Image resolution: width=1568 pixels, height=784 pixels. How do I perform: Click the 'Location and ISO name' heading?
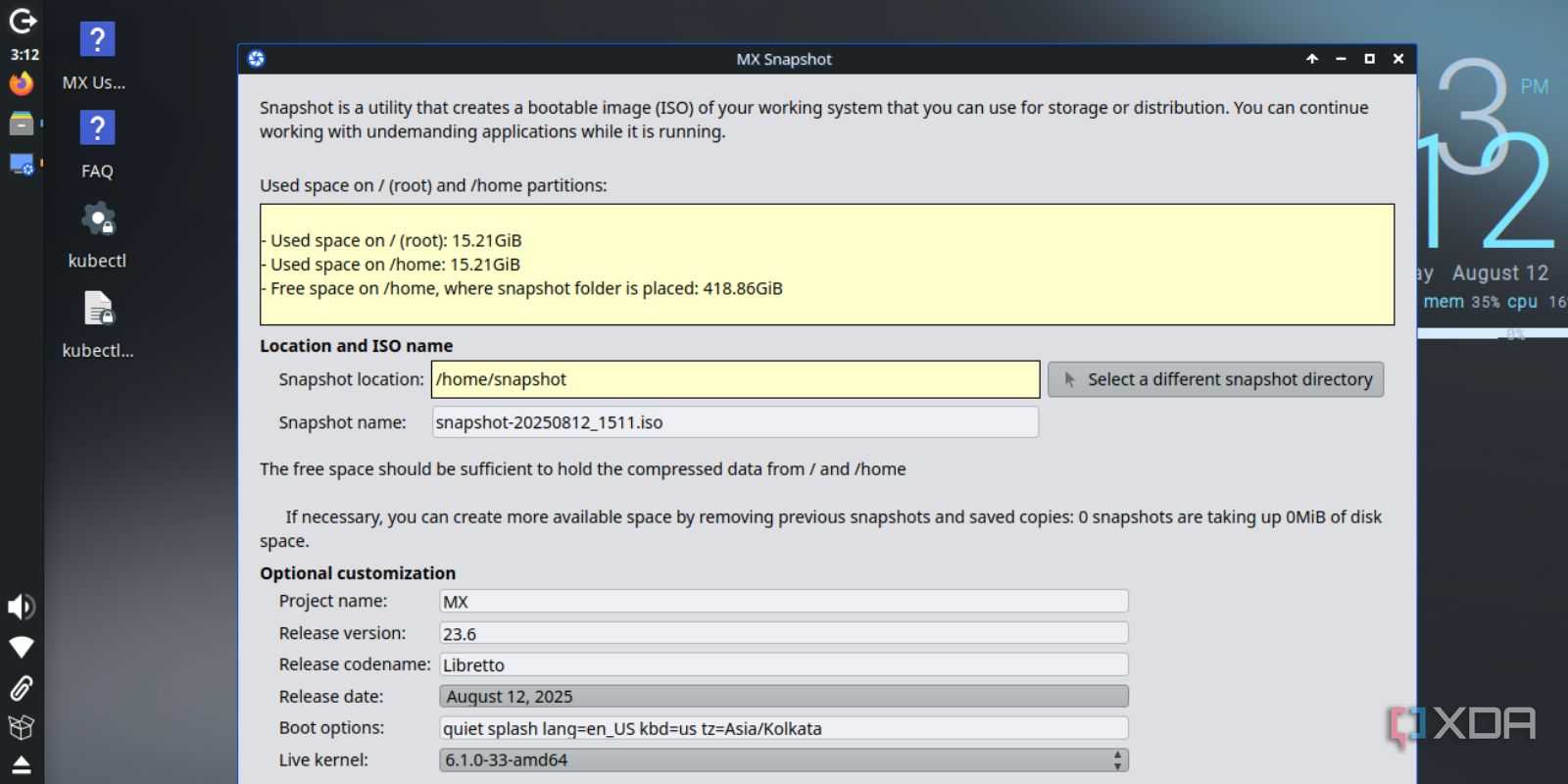click(x=356, y=346)
